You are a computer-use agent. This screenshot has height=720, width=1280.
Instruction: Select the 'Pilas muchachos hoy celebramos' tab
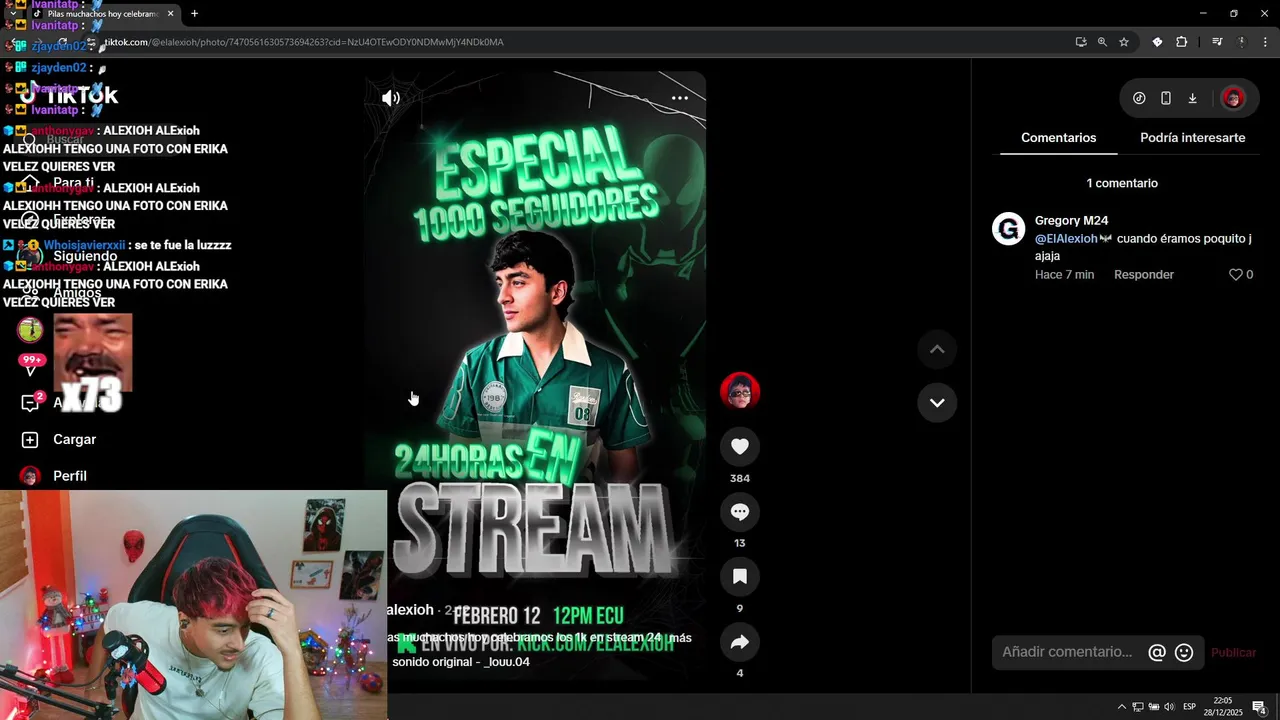coord(104,14)
